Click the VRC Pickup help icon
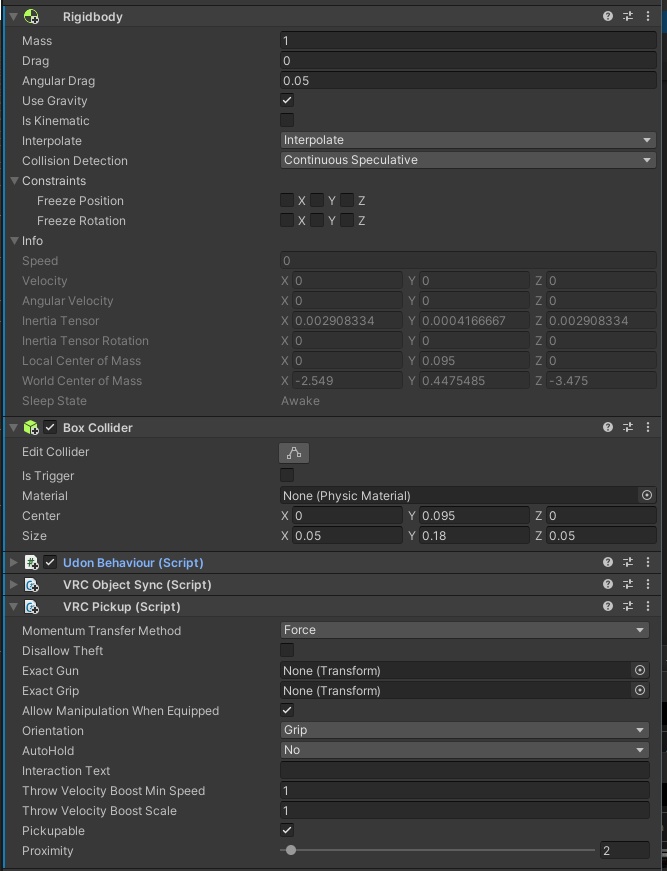This screenshot has height=871, width=667. (x=607, y=606)
